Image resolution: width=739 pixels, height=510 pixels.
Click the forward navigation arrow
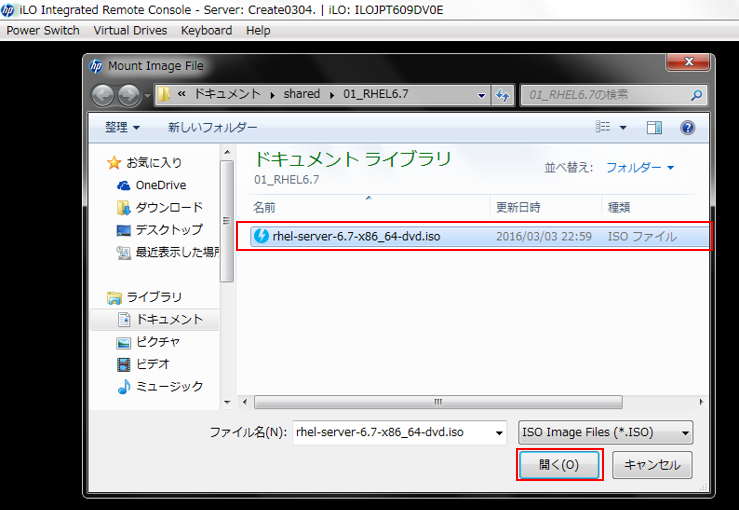(x=129, y=95)
